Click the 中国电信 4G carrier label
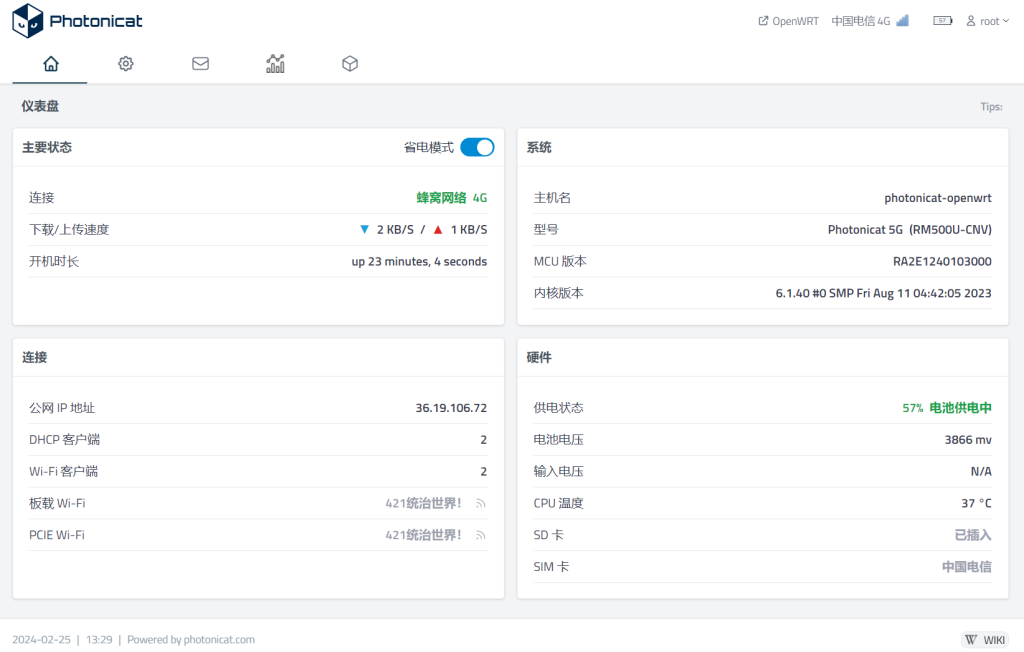This screenshot has width=1024, height=652. point(860,21)
